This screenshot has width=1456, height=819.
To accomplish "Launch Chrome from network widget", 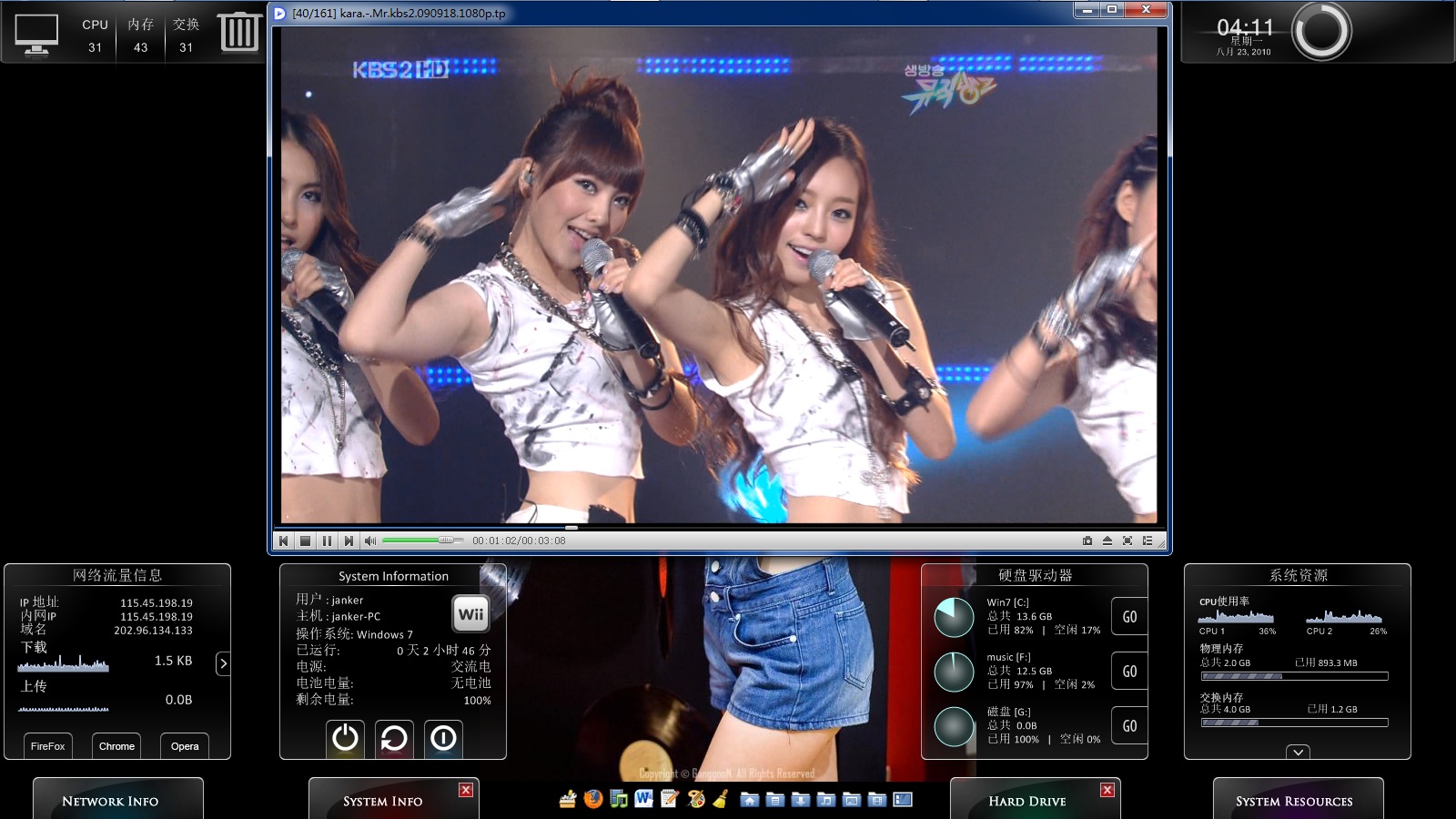I will coord(116,746).
